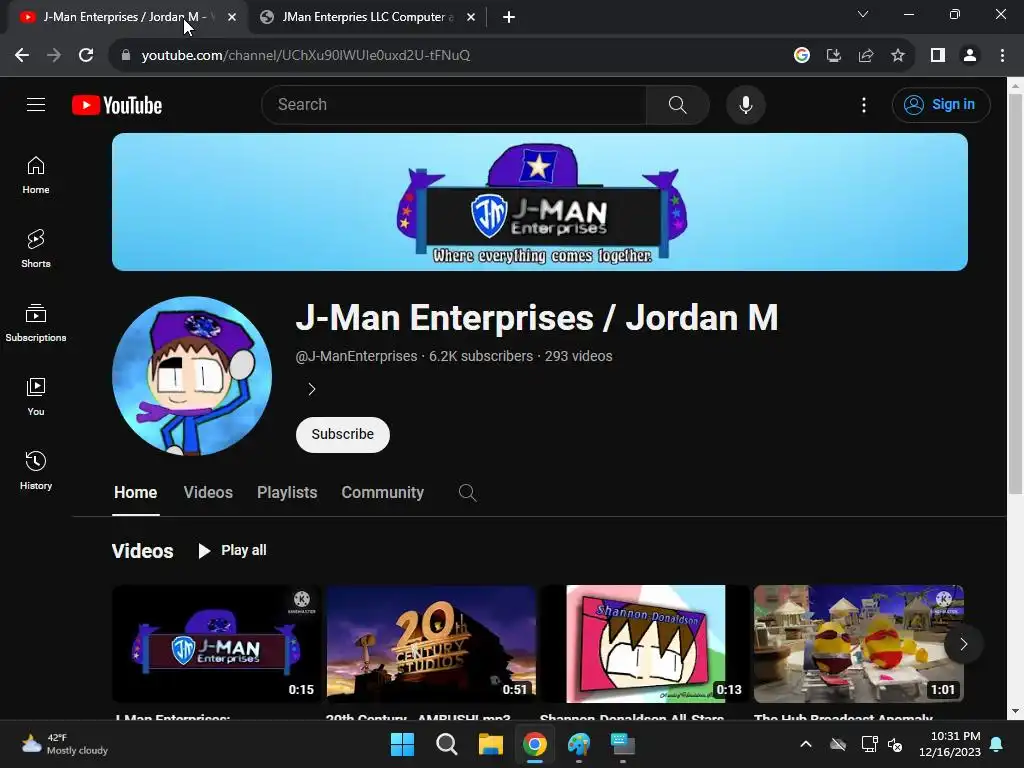
Task: Expand the channel description chevron
Action: [x=312, y=389]
